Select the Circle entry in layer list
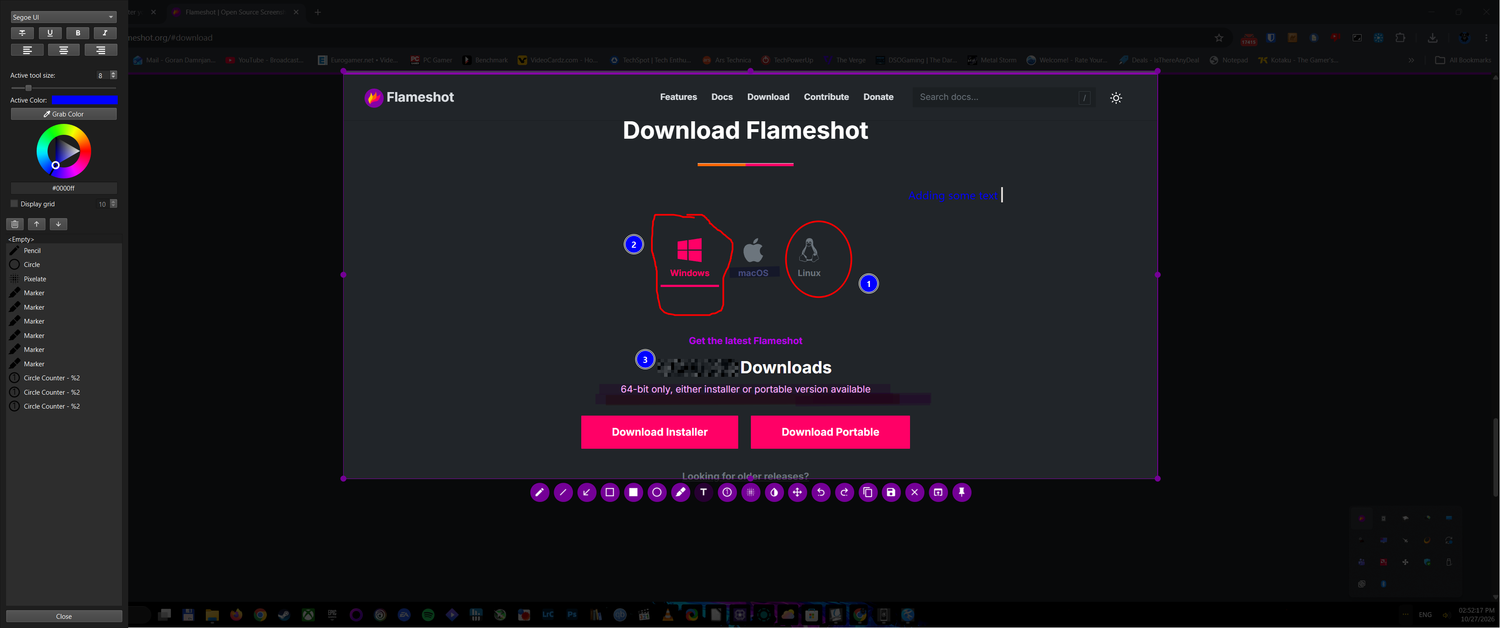Viewport: 1500px width, 628px height. tap(64, 265)
